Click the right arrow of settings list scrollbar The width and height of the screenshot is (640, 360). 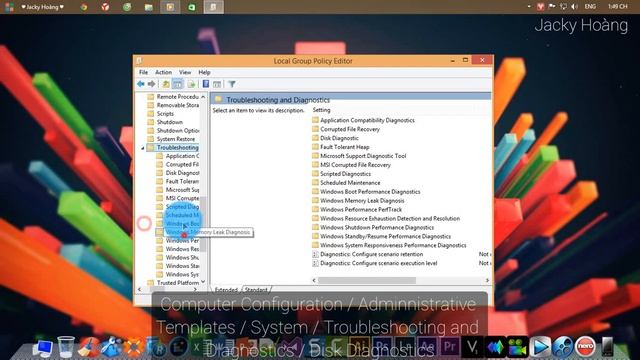tap(487, 280)
